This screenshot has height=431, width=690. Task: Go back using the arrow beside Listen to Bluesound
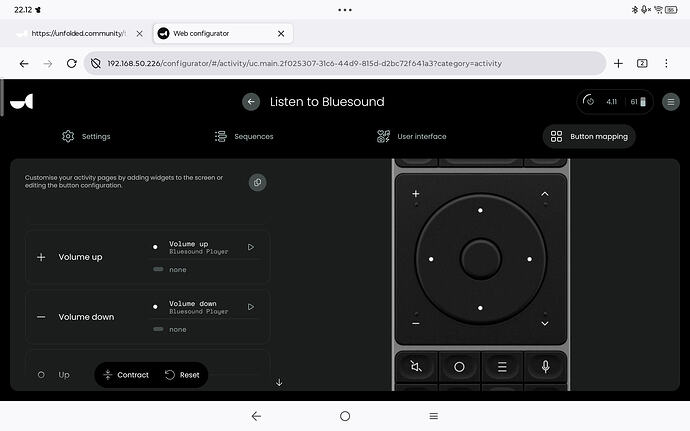(x=251, y=102)
